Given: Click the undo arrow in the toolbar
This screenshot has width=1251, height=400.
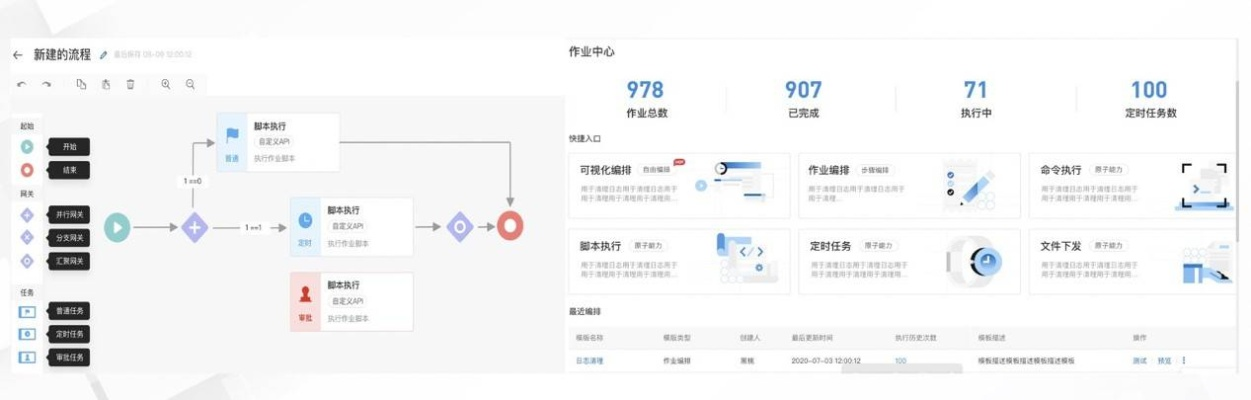Looking at the screenshot, I should [x=22, y=85].
